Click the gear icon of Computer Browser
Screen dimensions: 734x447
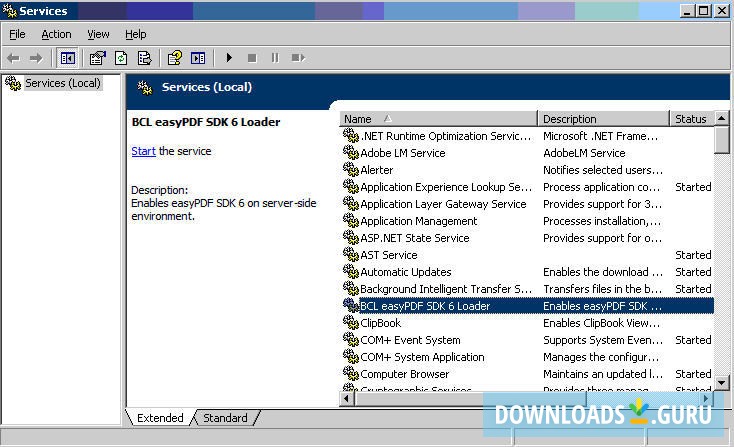tap(351, 374)
